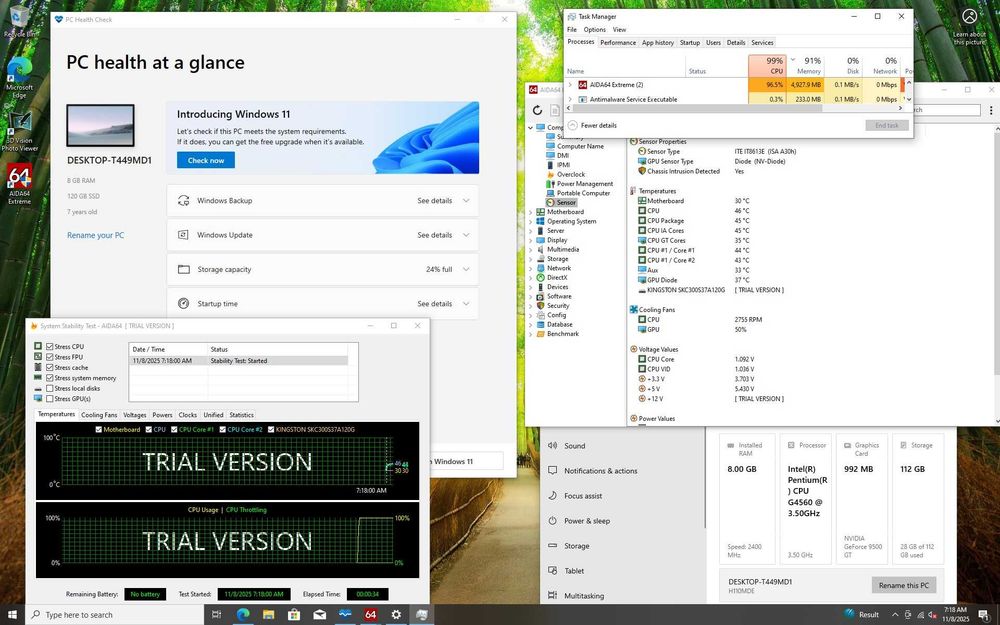Screen dimensions: 1000x625
Task: Open the Voltages tab in Stability Test
Action: point(135,415)
